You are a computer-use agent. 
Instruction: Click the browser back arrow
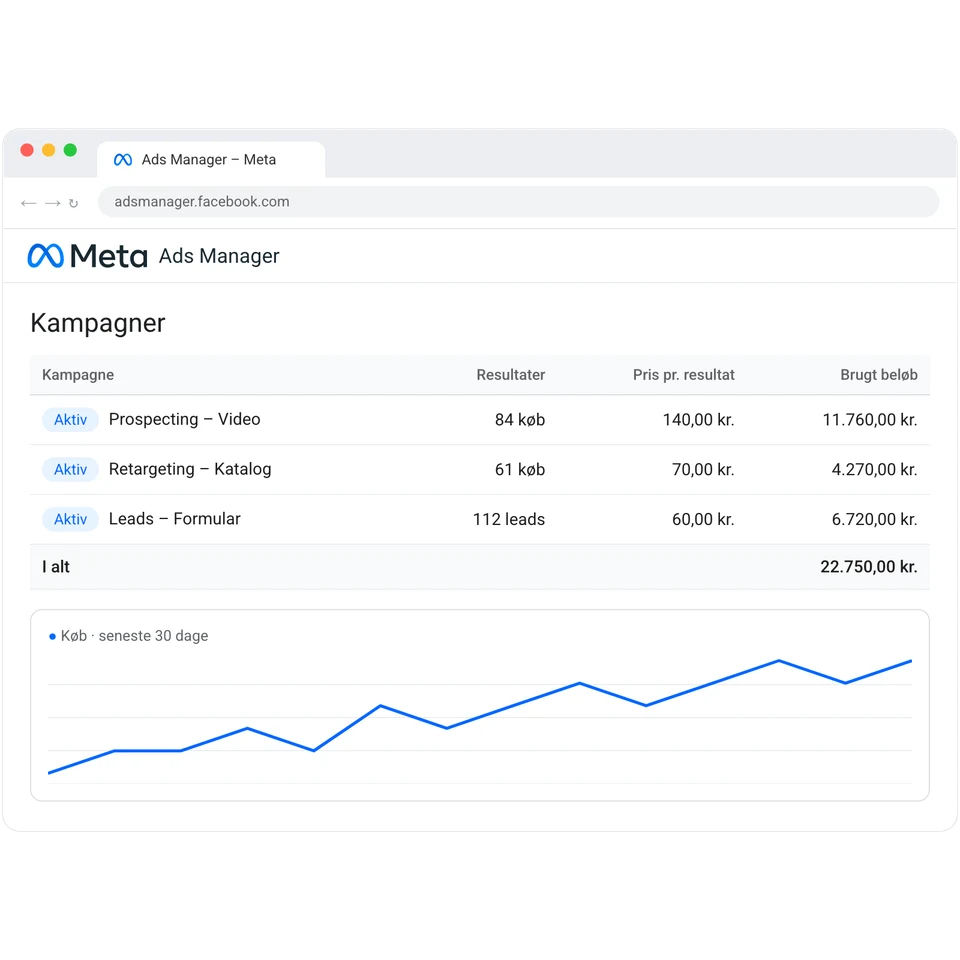tap(28, 203)
